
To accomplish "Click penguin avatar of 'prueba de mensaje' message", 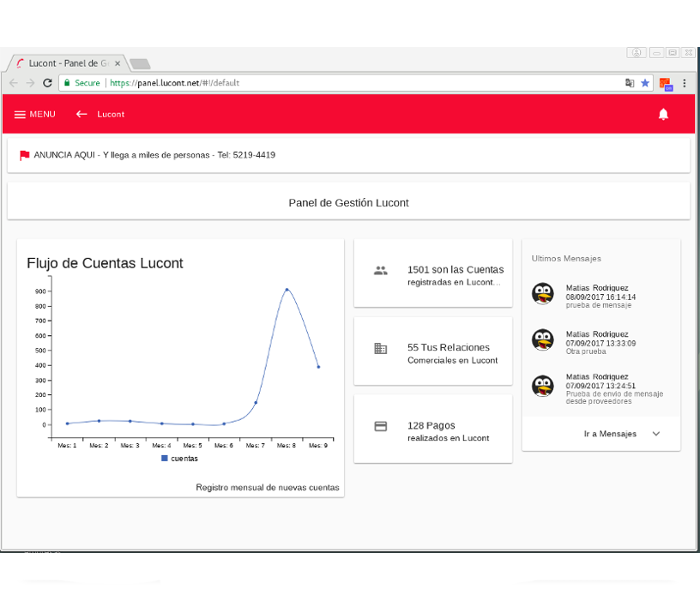I will click(543, 294).
